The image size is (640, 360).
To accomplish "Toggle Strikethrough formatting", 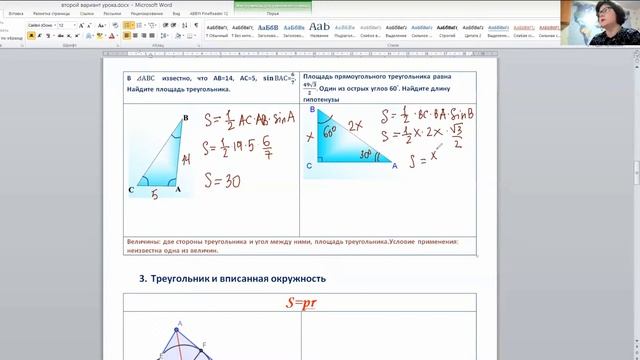I will (60, 36).
